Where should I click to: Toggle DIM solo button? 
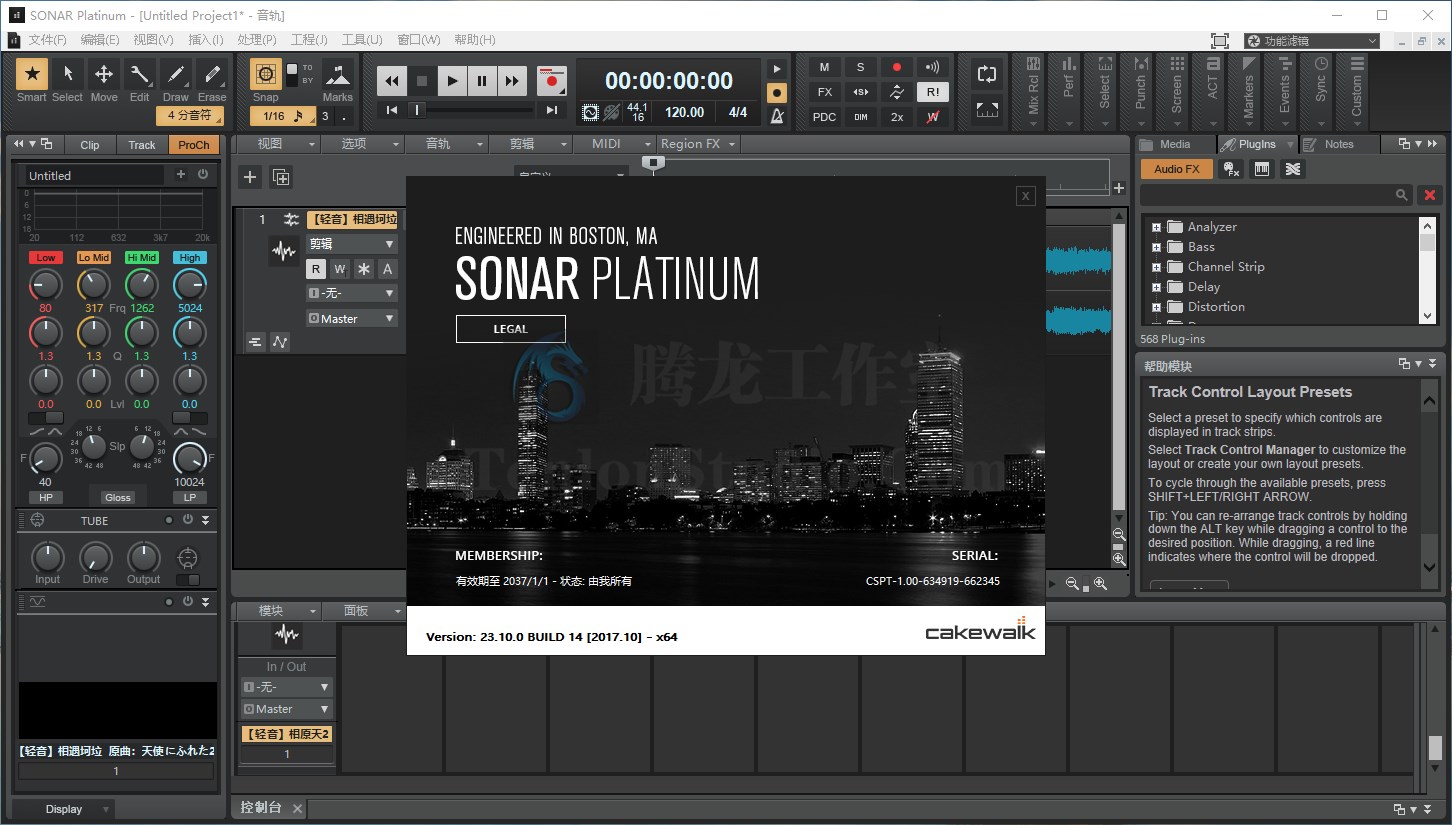tap(860, 117)
